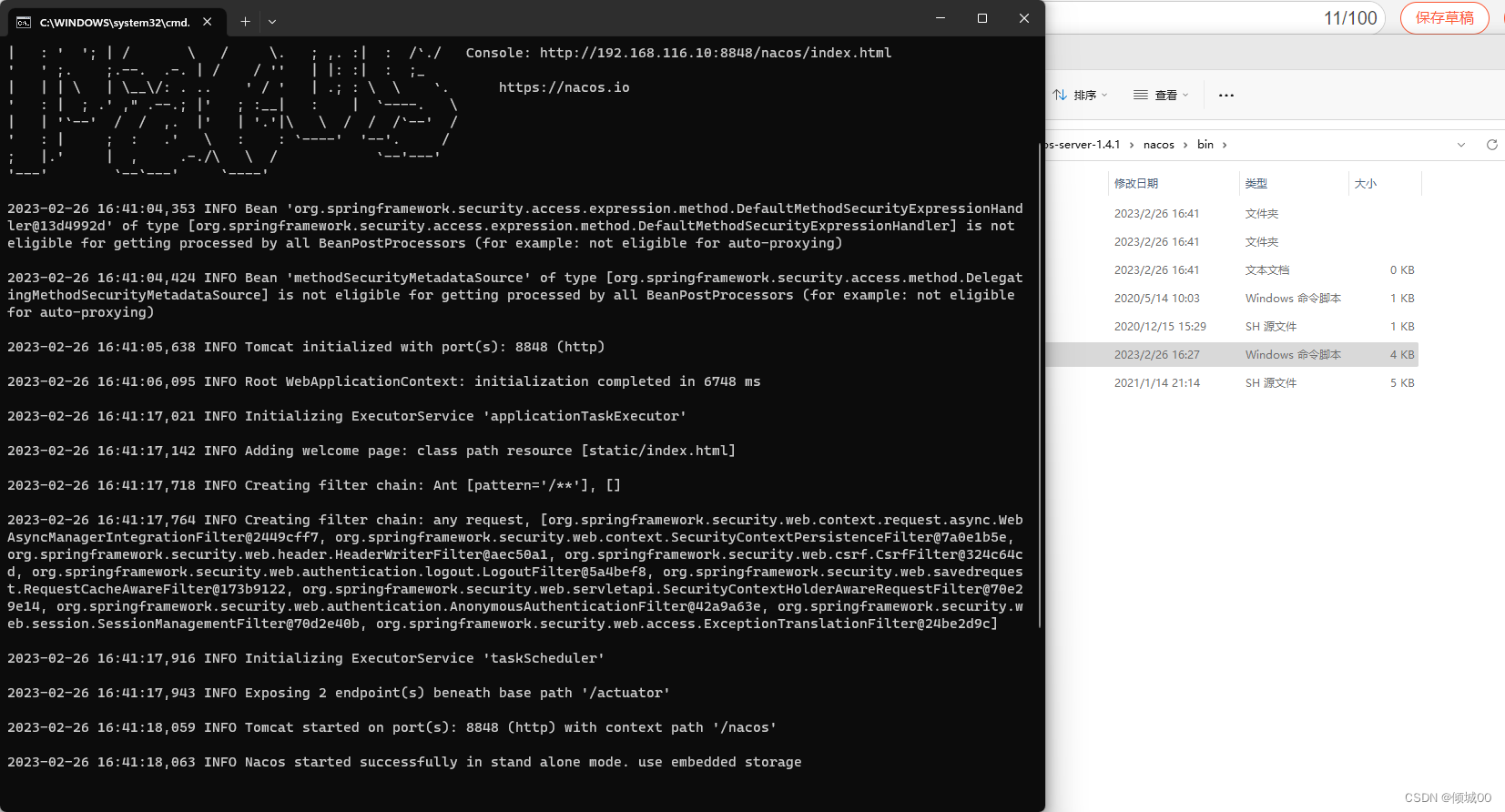Viewport: 1505px width, 812px height.
Task: Click the server-1.4.1 breadcrumb segment
Action: 1083,145
